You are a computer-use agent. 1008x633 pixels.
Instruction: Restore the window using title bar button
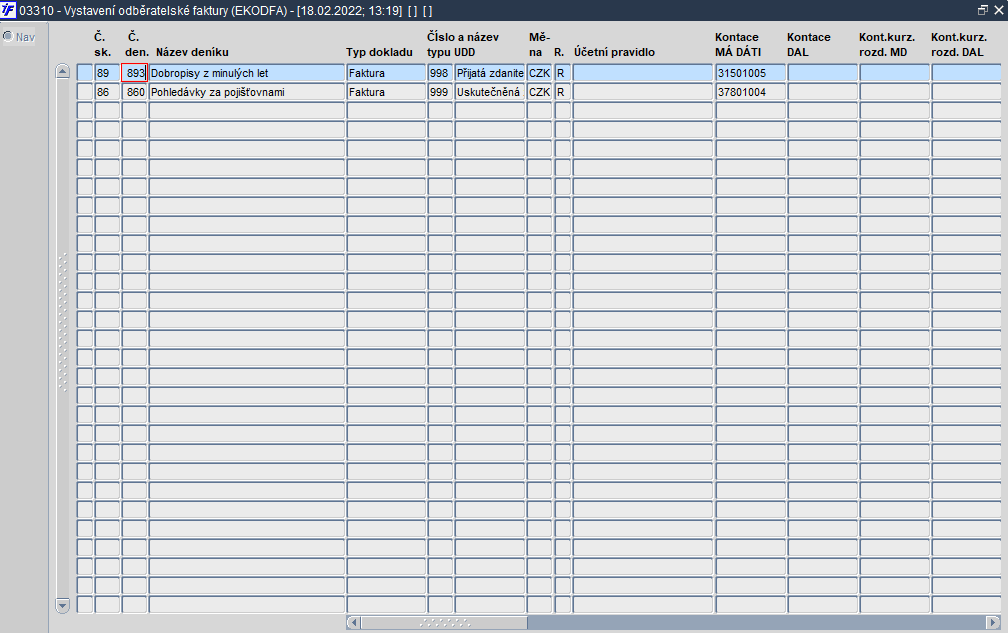(982, 10)
